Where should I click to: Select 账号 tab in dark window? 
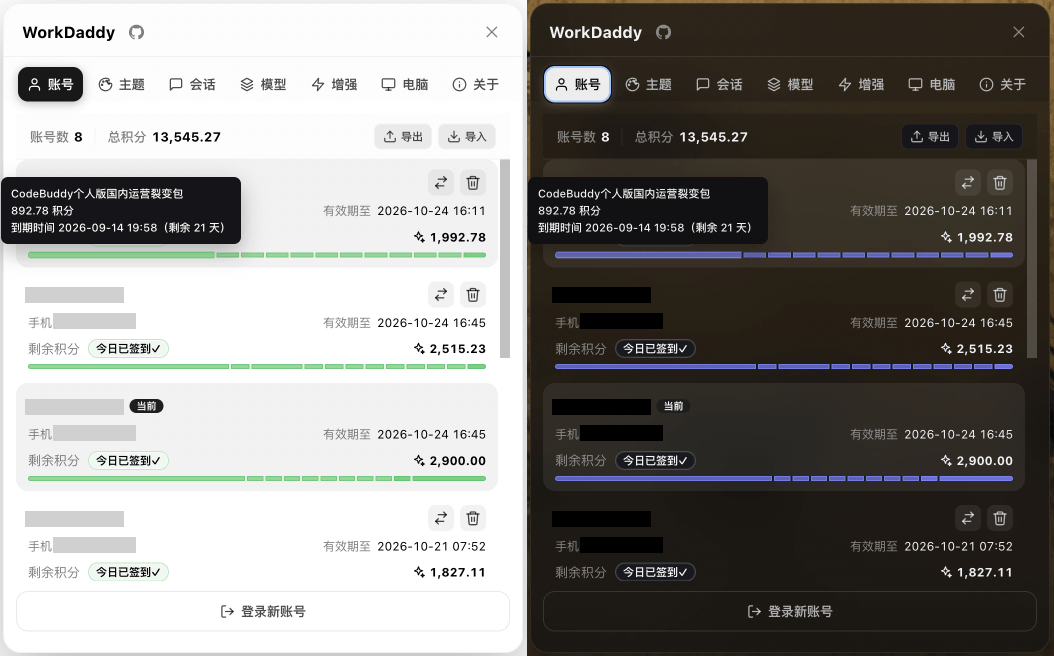tap(577, 84)
